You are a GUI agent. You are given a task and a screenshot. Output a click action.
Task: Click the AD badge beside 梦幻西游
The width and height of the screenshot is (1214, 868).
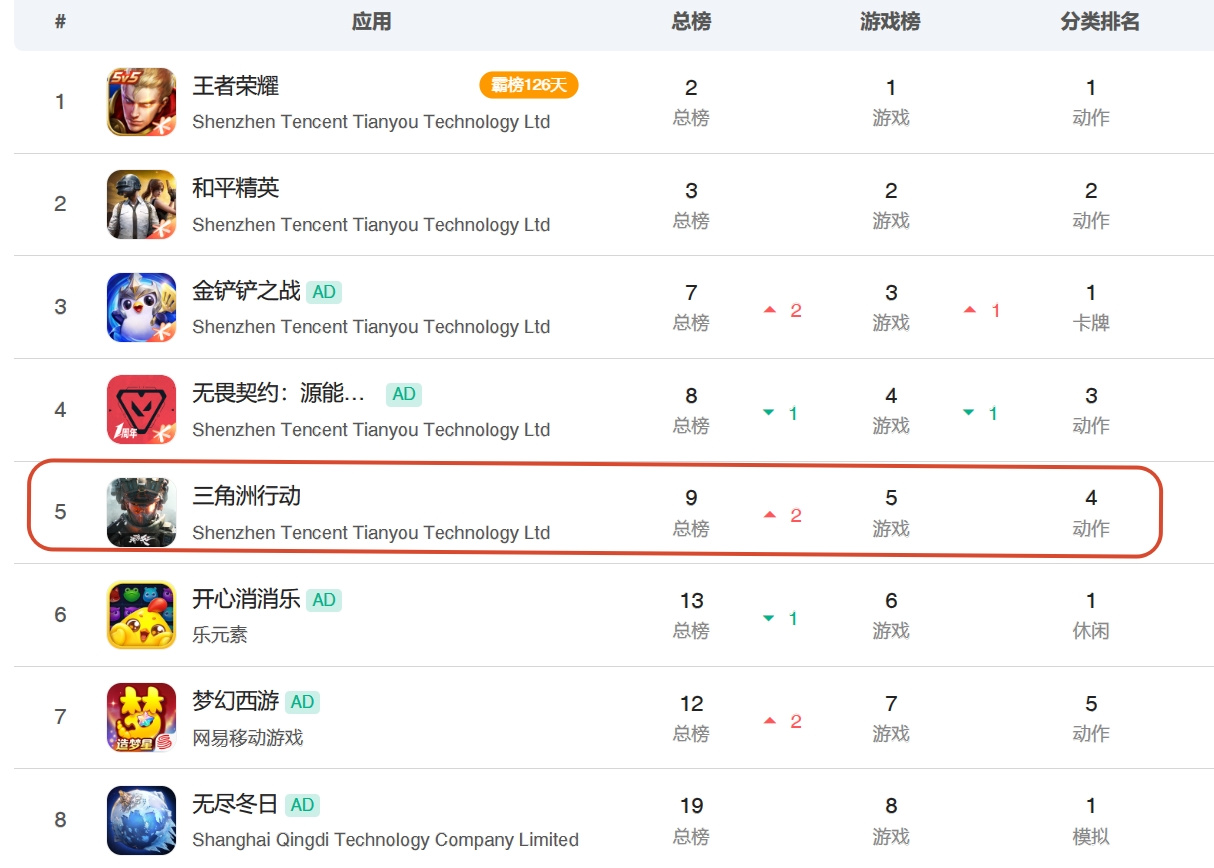click(x=303, y=702)
